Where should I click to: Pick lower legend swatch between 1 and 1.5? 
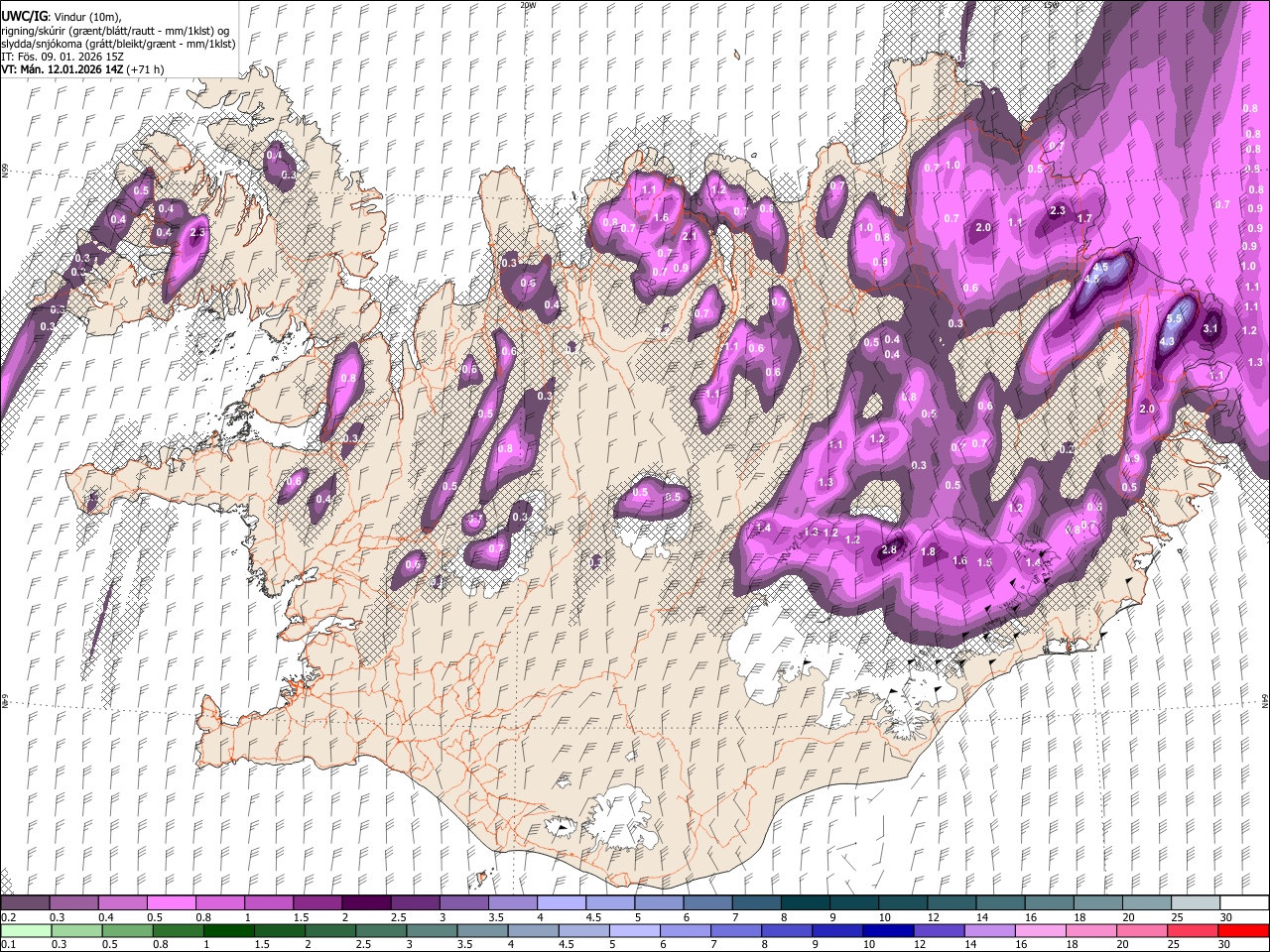(x=228, y=930)
